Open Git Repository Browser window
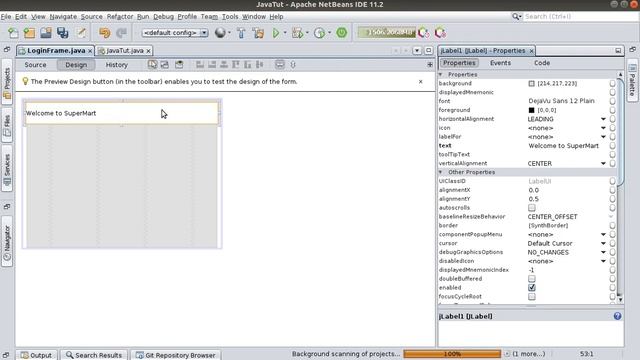640x360 pixels. [176, 355]
